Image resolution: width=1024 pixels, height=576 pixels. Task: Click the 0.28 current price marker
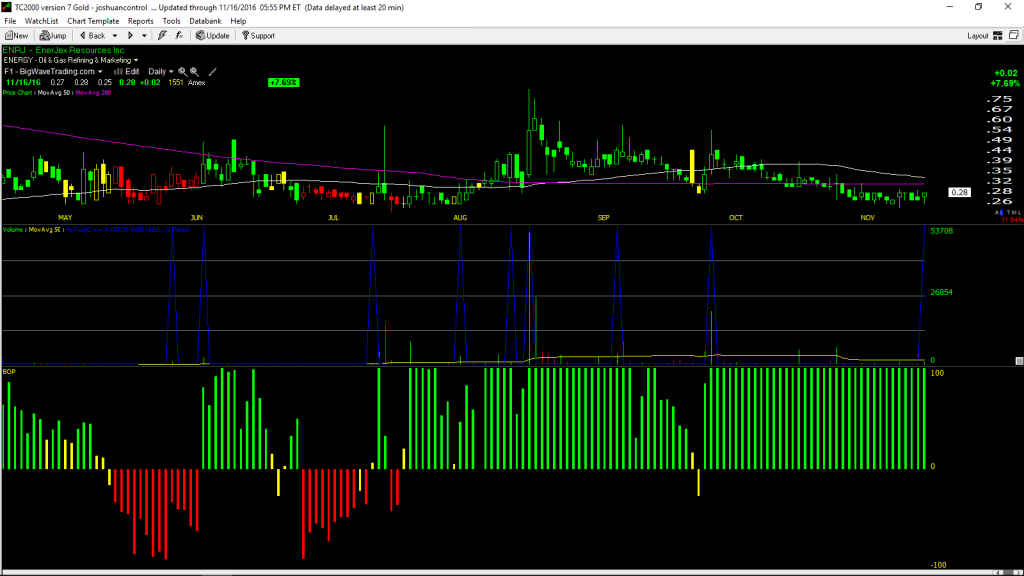pyautogui.click(x=959, y=192)
